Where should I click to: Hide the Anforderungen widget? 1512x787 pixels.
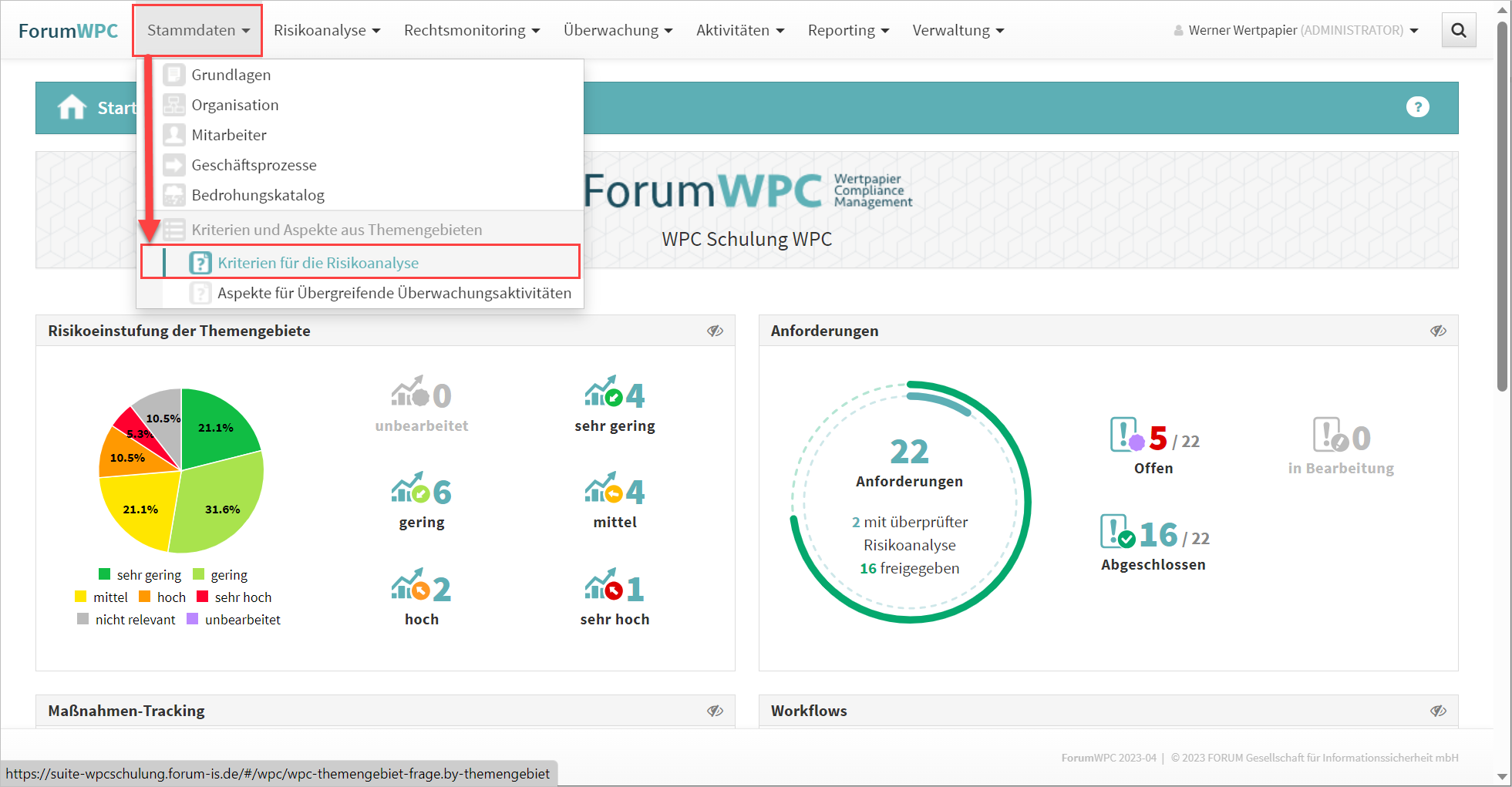(x=1438, y=331)
